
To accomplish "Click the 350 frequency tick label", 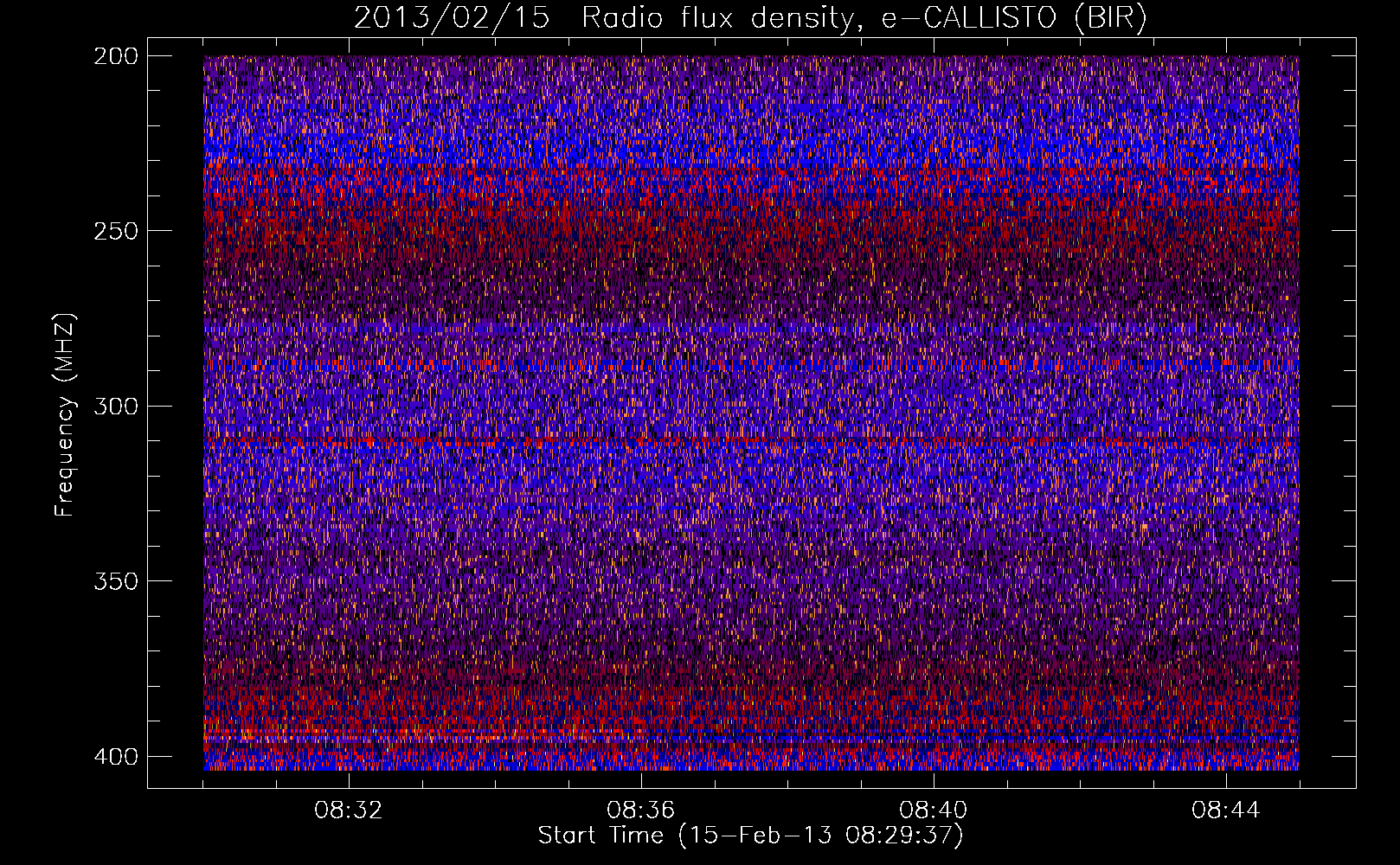I will [115, 580].
